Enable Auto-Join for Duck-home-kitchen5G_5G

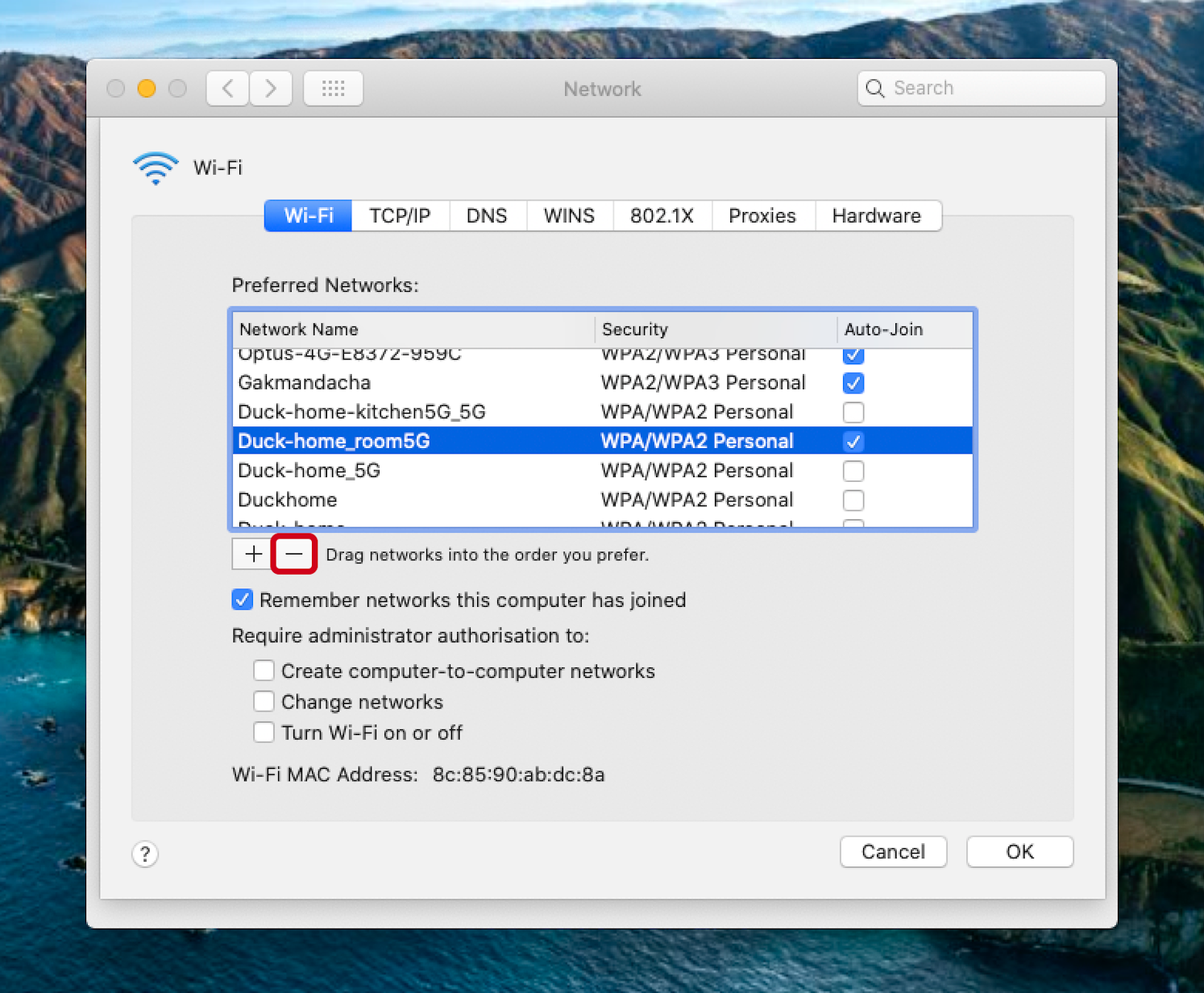(x=853, y=412)
